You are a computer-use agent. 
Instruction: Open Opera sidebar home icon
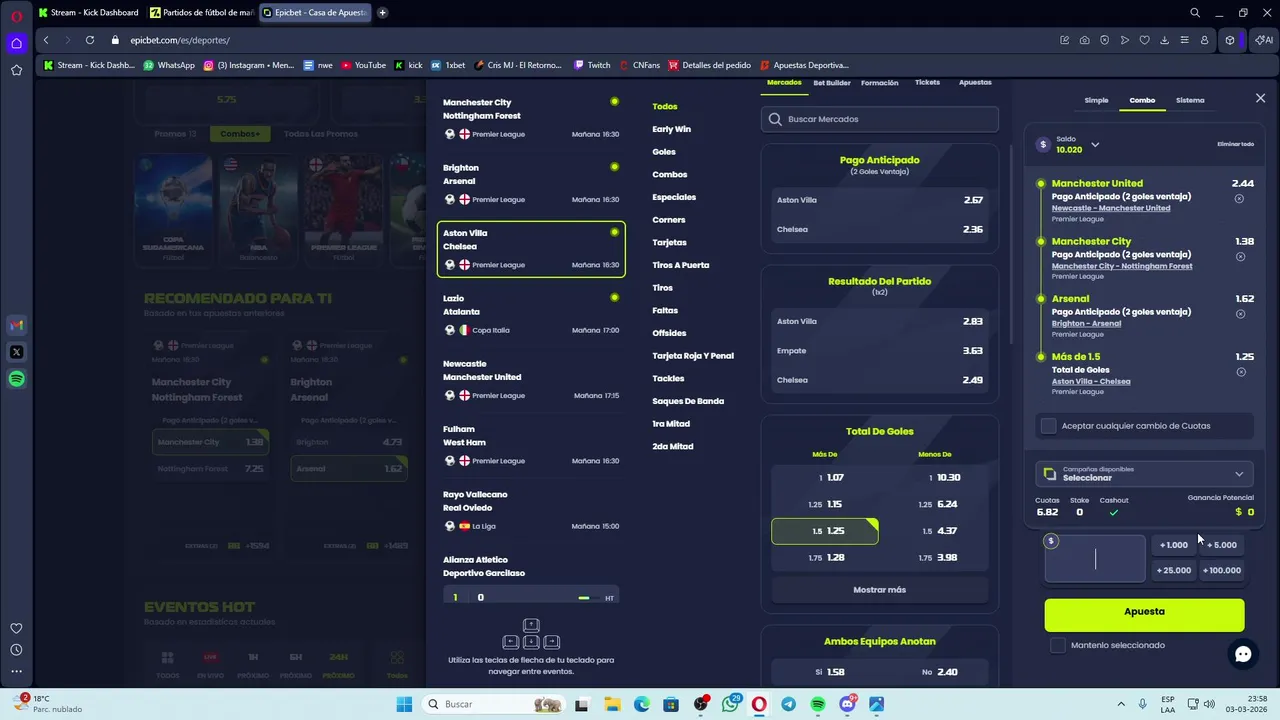16,43
